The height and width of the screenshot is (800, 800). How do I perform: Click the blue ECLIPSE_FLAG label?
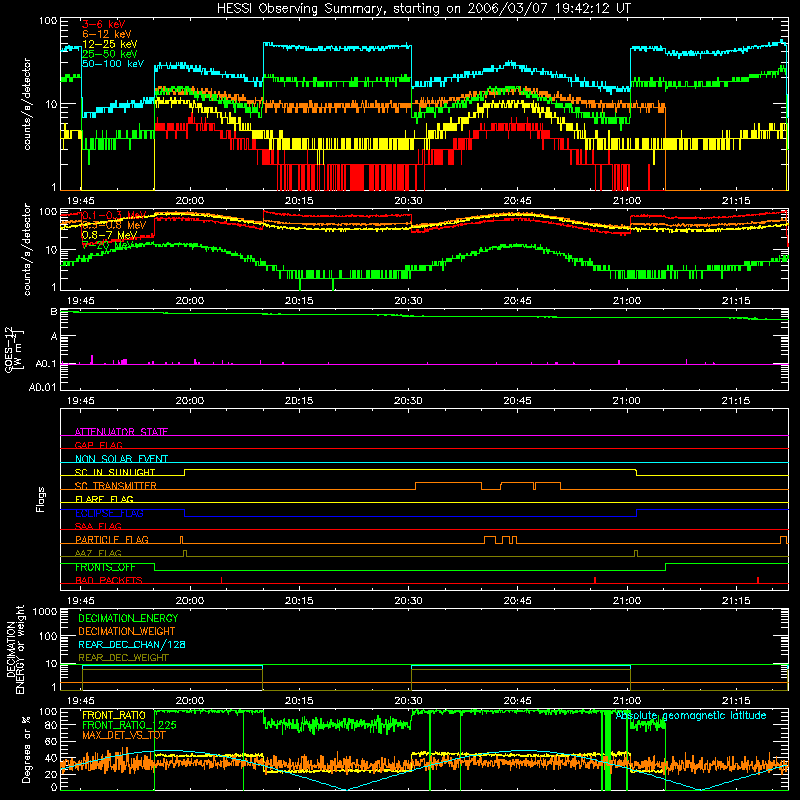[109, 513]
